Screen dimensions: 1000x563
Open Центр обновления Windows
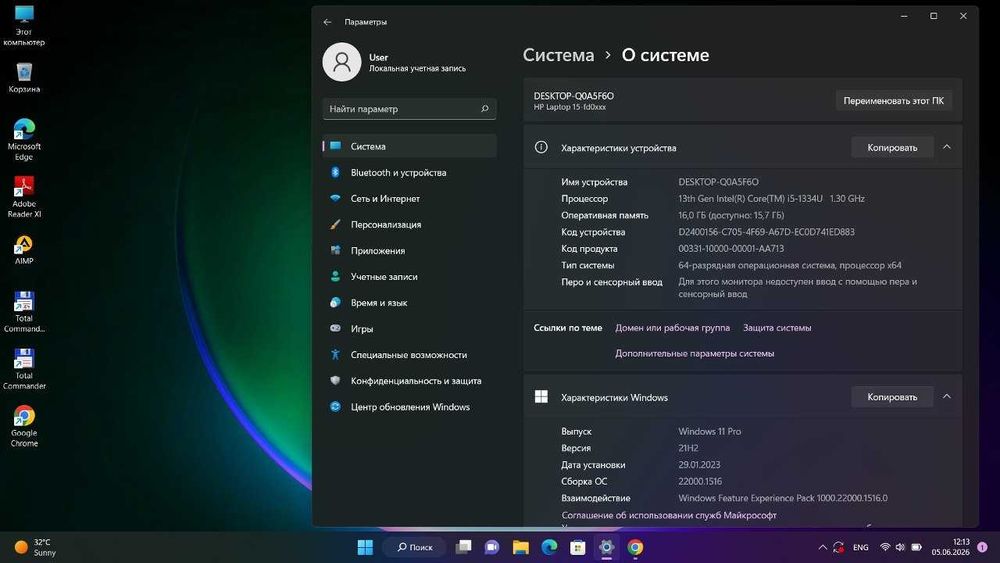(x=409, y=407)
